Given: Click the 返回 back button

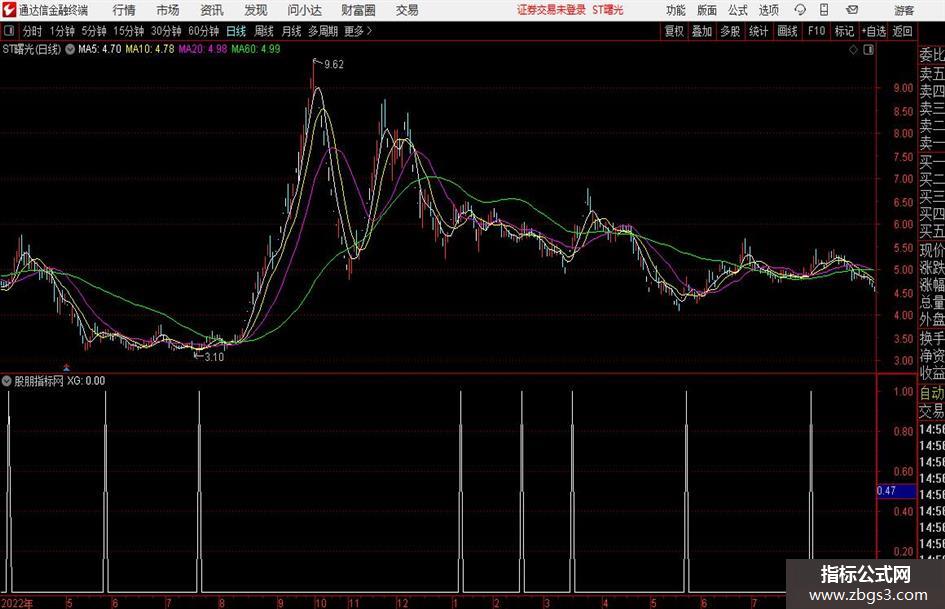Looking at the screenshot, I should [902, 31].
